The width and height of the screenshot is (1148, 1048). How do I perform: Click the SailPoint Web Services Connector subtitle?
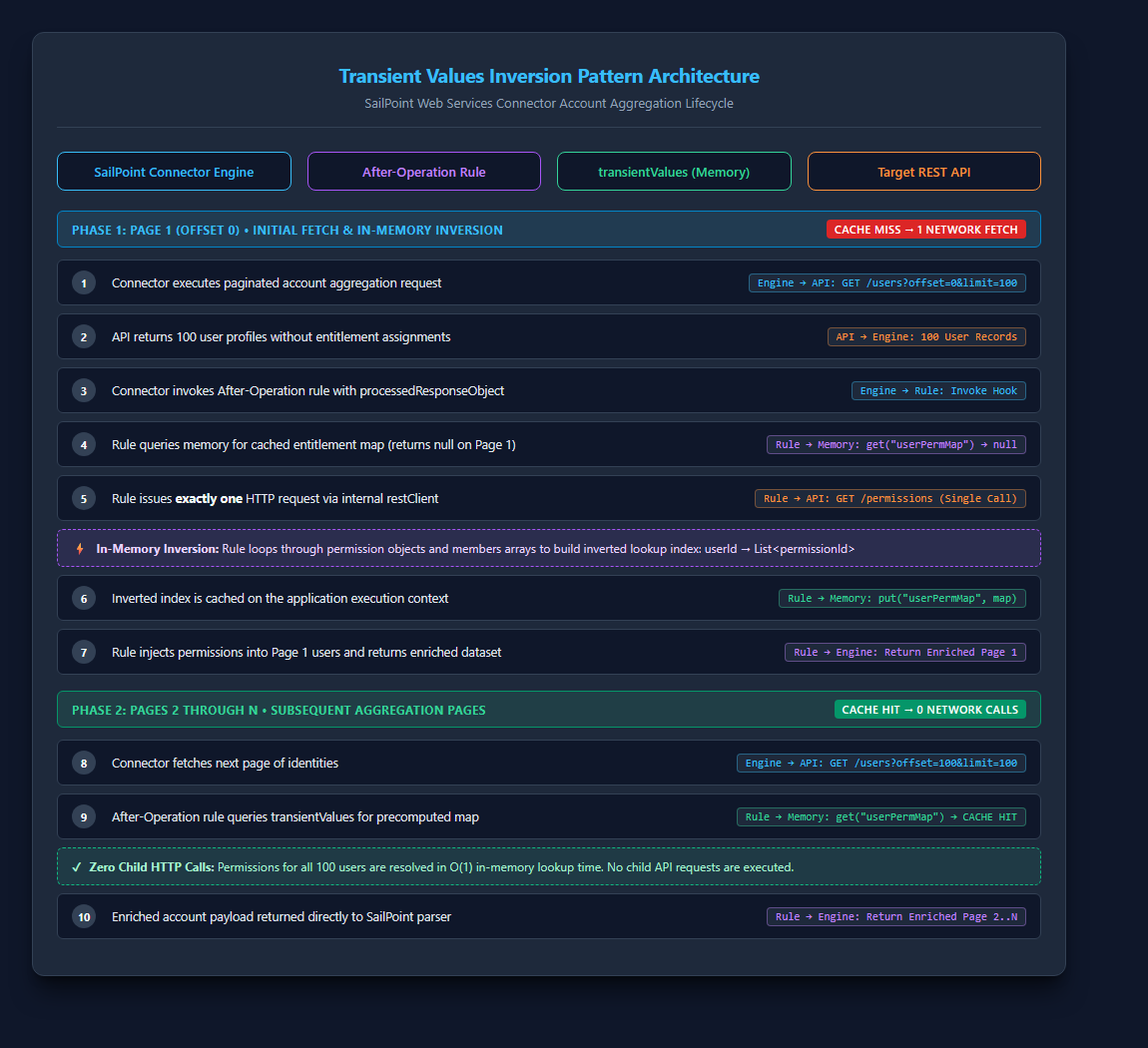coord(549,103)
